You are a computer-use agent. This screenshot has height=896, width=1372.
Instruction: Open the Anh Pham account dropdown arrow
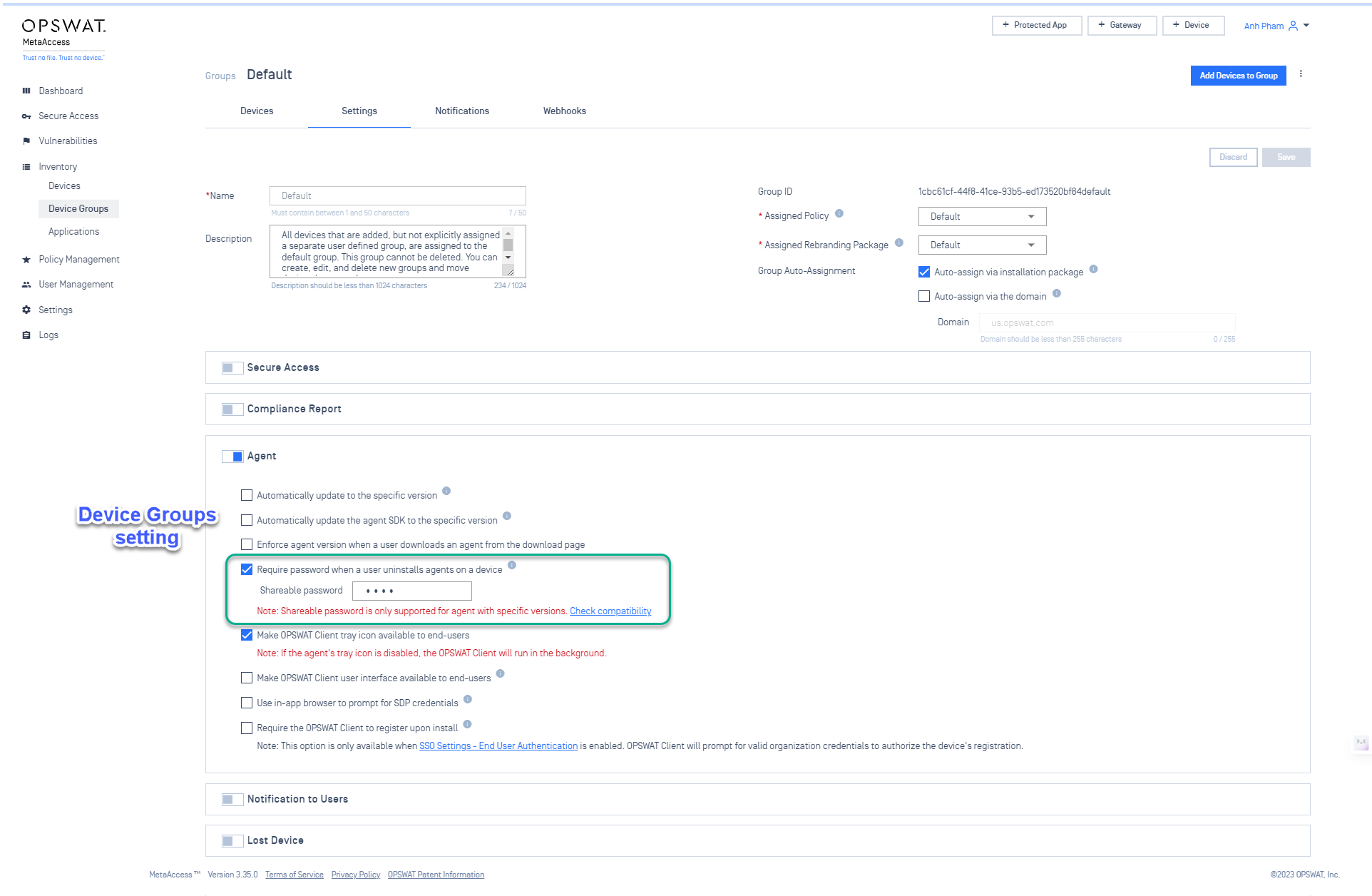click(x=1306, y=25)
